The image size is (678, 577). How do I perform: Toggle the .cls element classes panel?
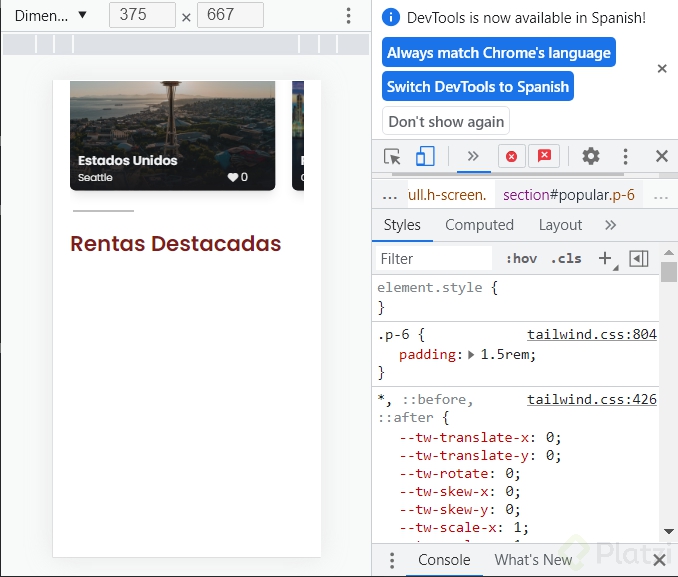tap(566, 258)
